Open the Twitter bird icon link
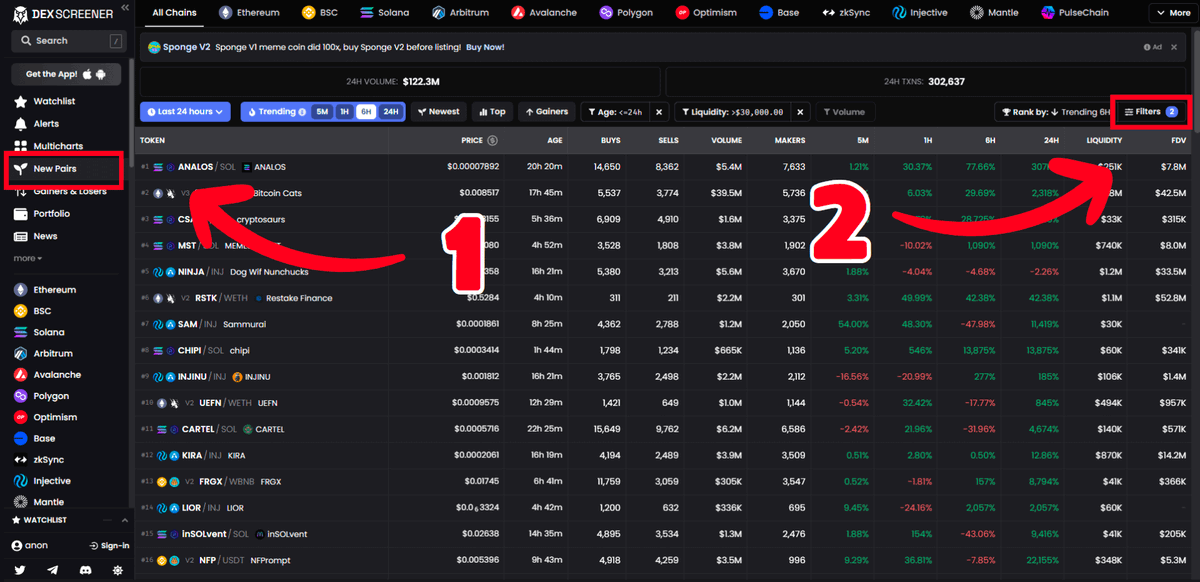 pyautogui.click(x=20, y=570)
